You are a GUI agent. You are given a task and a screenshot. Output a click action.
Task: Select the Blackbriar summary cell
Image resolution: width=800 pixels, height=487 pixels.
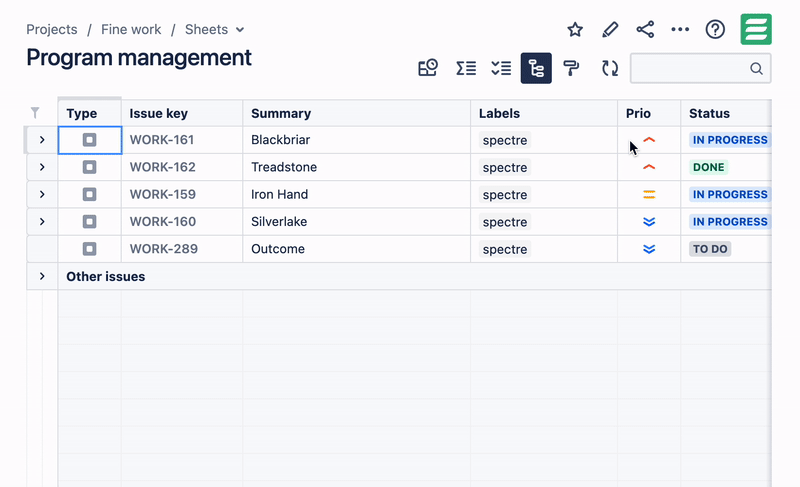[x=357, y=140]
